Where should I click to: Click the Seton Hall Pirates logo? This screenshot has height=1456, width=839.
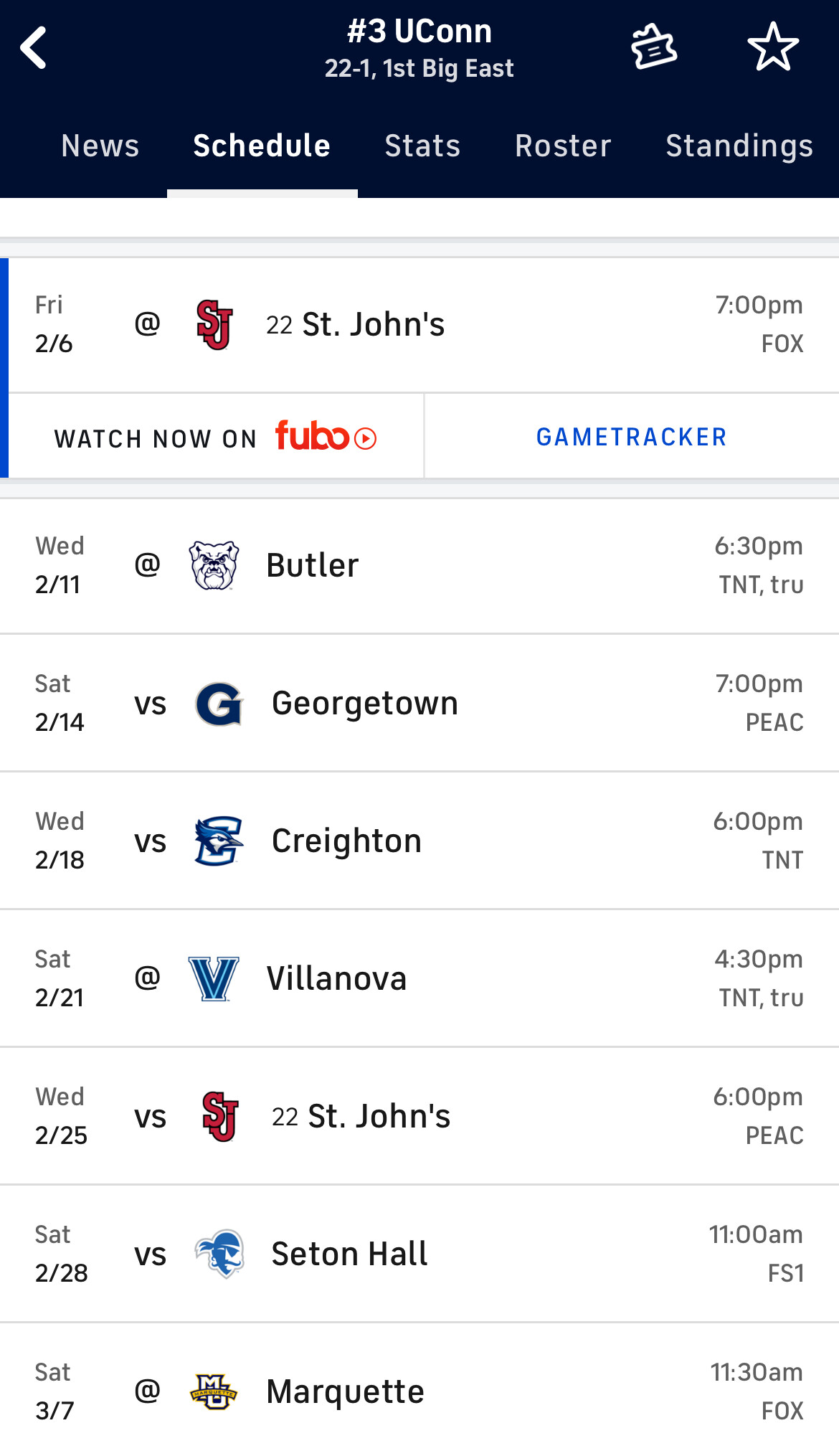[x=219, y=1254]
